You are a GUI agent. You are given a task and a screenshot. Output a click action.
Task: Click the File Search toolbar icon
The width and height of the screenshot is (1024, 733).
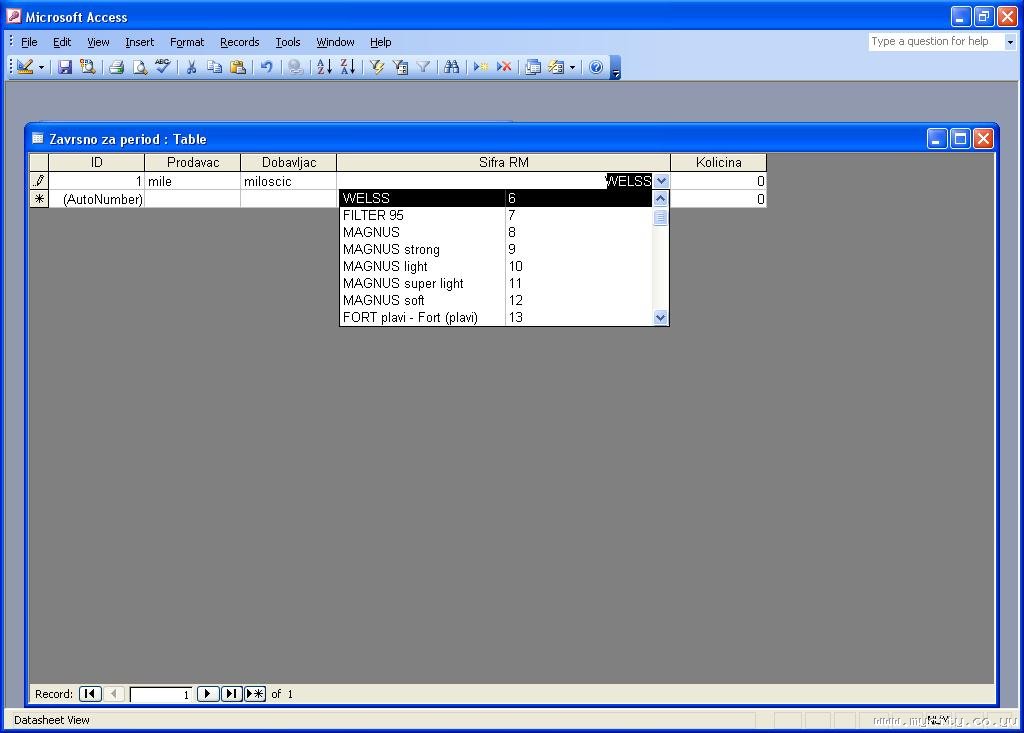[87, 67]
